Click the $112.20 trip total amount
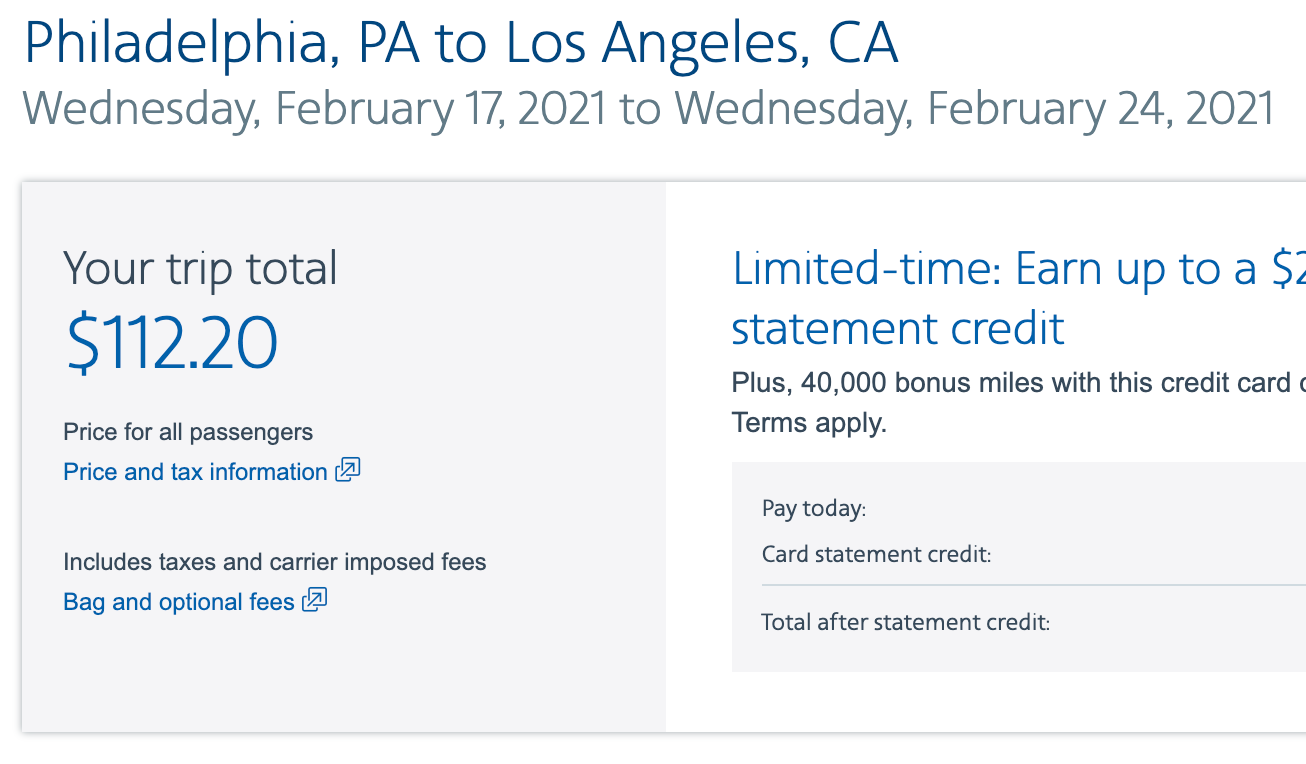Image resolution: width=1306 pixels, height=764 pixels. point(170,343)
